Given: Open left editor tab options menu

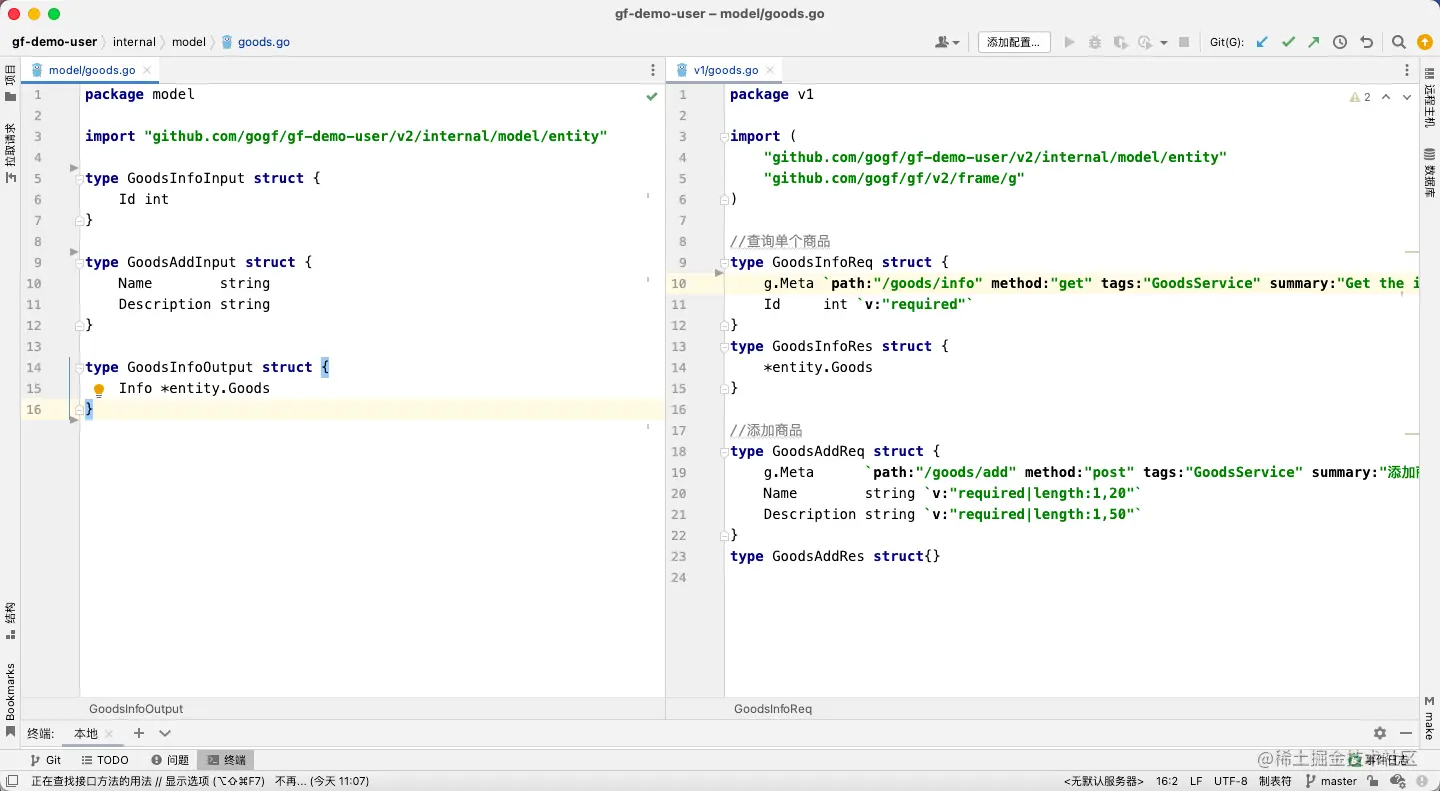Looking at the screenshot, I should pyautogui.click(x=653, y=70).
